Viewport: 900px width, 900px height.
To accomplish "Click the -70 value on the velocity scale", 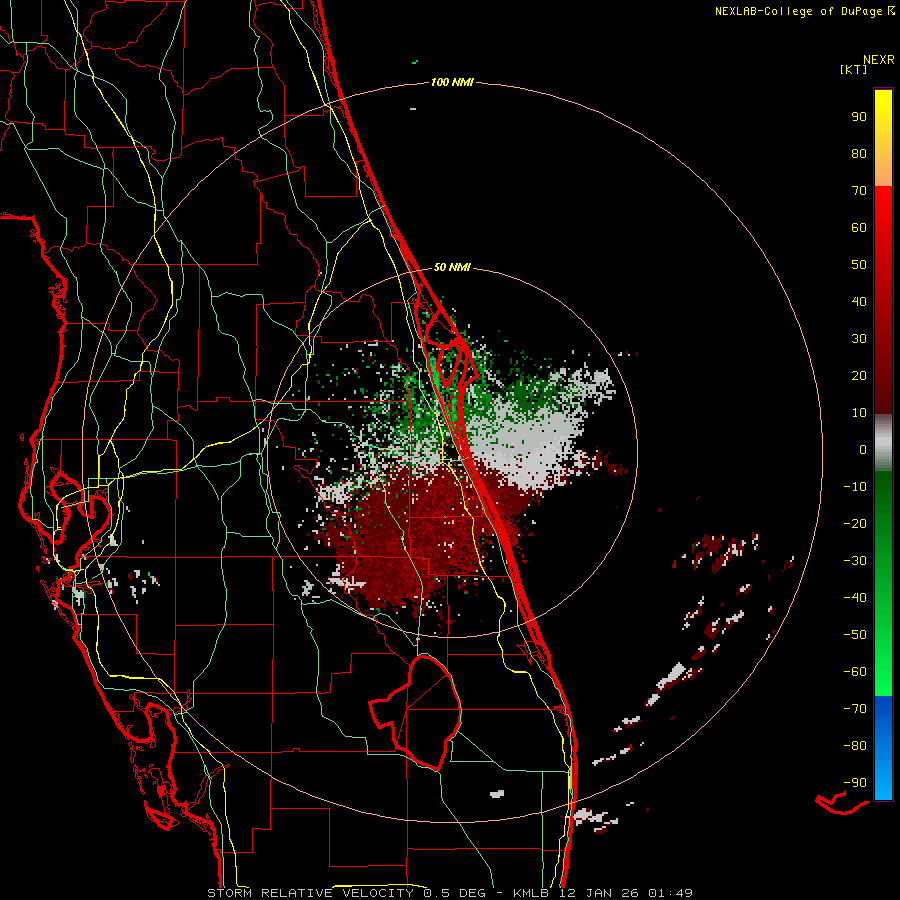I will (x=855, y=709).
